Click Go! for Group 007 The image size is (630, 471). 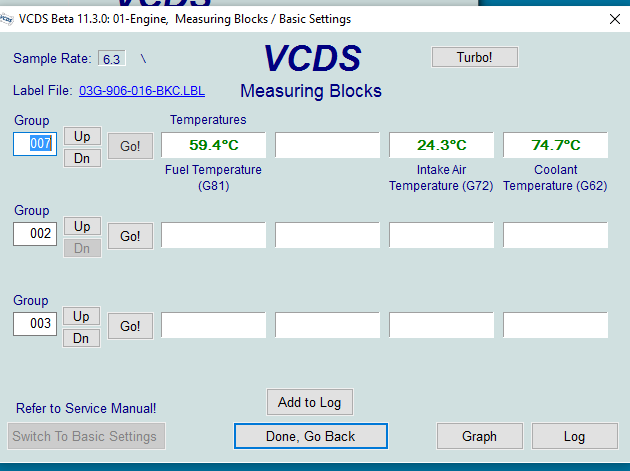click(x=130, y=146)
